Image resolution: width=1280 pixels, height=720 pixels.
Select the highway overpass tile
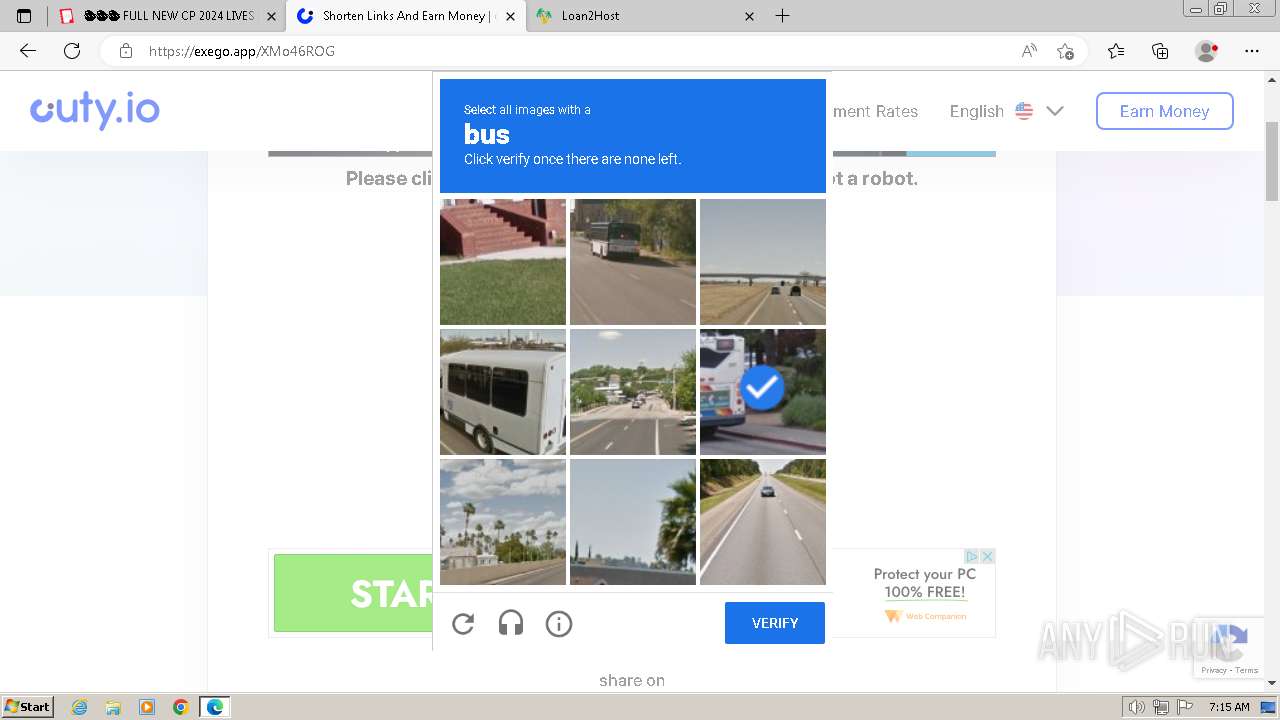click(763, 262)
